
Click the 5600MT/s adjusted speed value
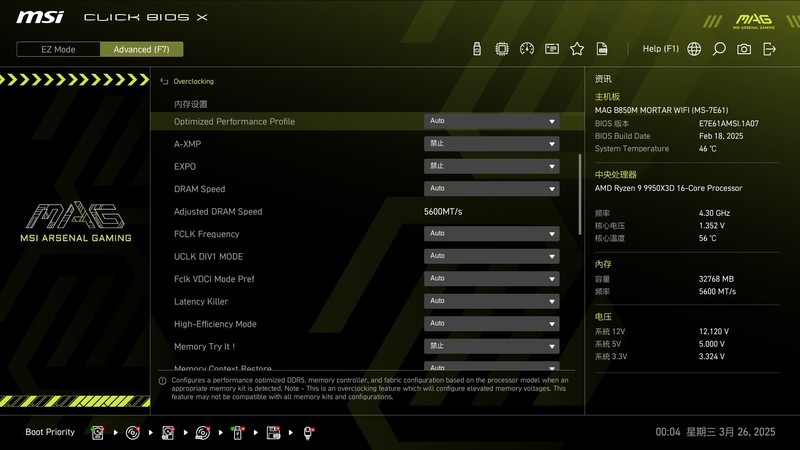click(443, 211)
